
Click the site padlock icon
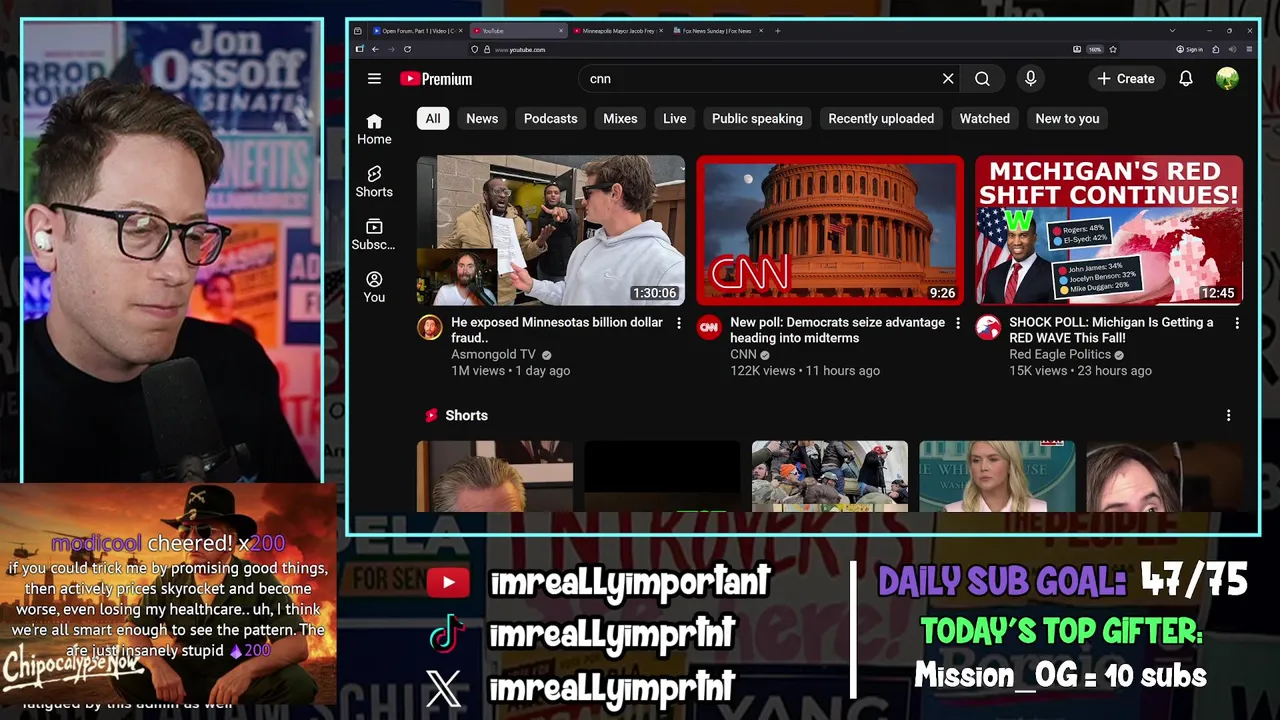[487, 49]
